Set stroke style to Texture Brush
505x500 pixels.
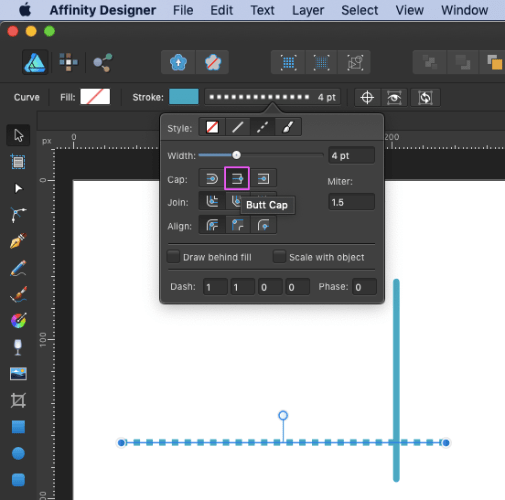(288, 127)
